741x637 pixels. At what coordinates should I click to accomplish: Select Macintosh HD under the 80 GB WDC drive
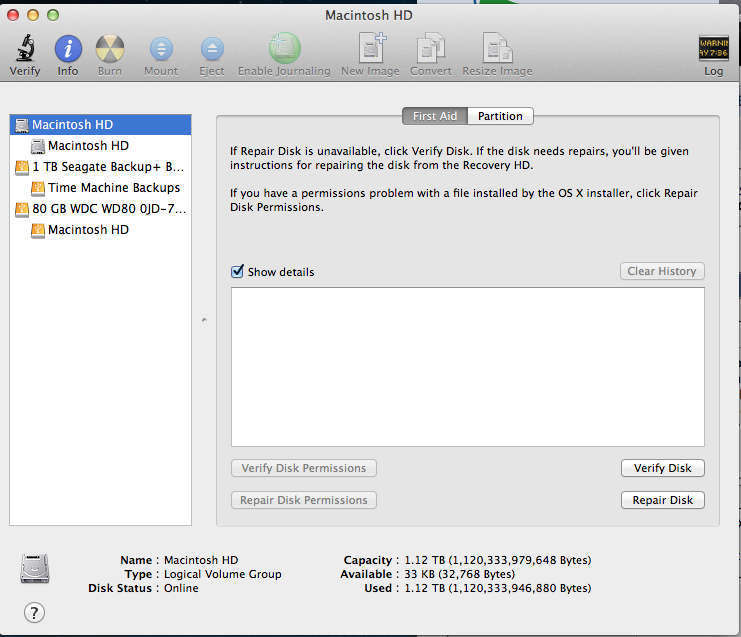[100, 230]
